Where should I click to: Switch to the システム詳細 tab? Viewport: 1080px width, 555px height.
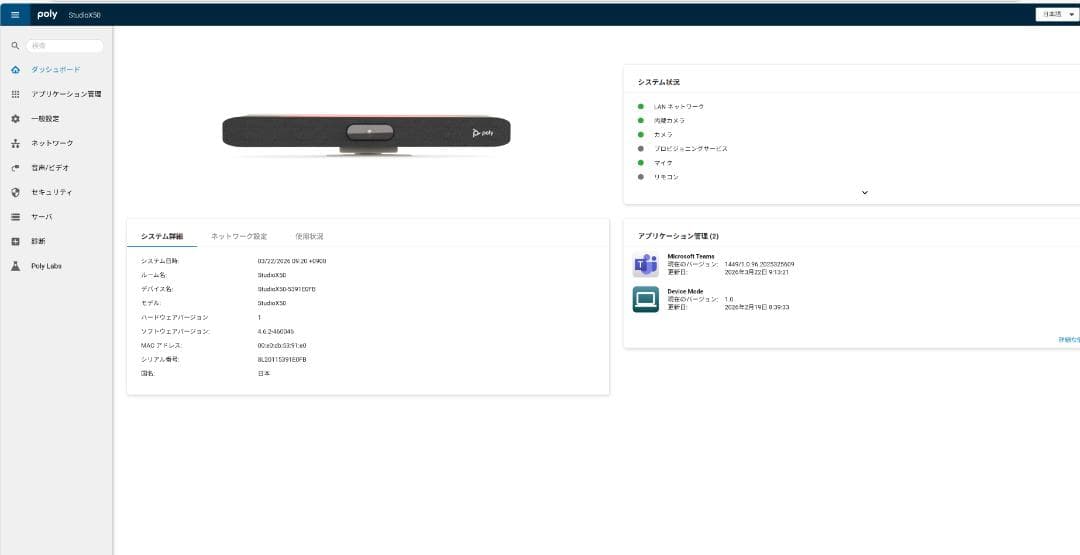tap(162, 236)
